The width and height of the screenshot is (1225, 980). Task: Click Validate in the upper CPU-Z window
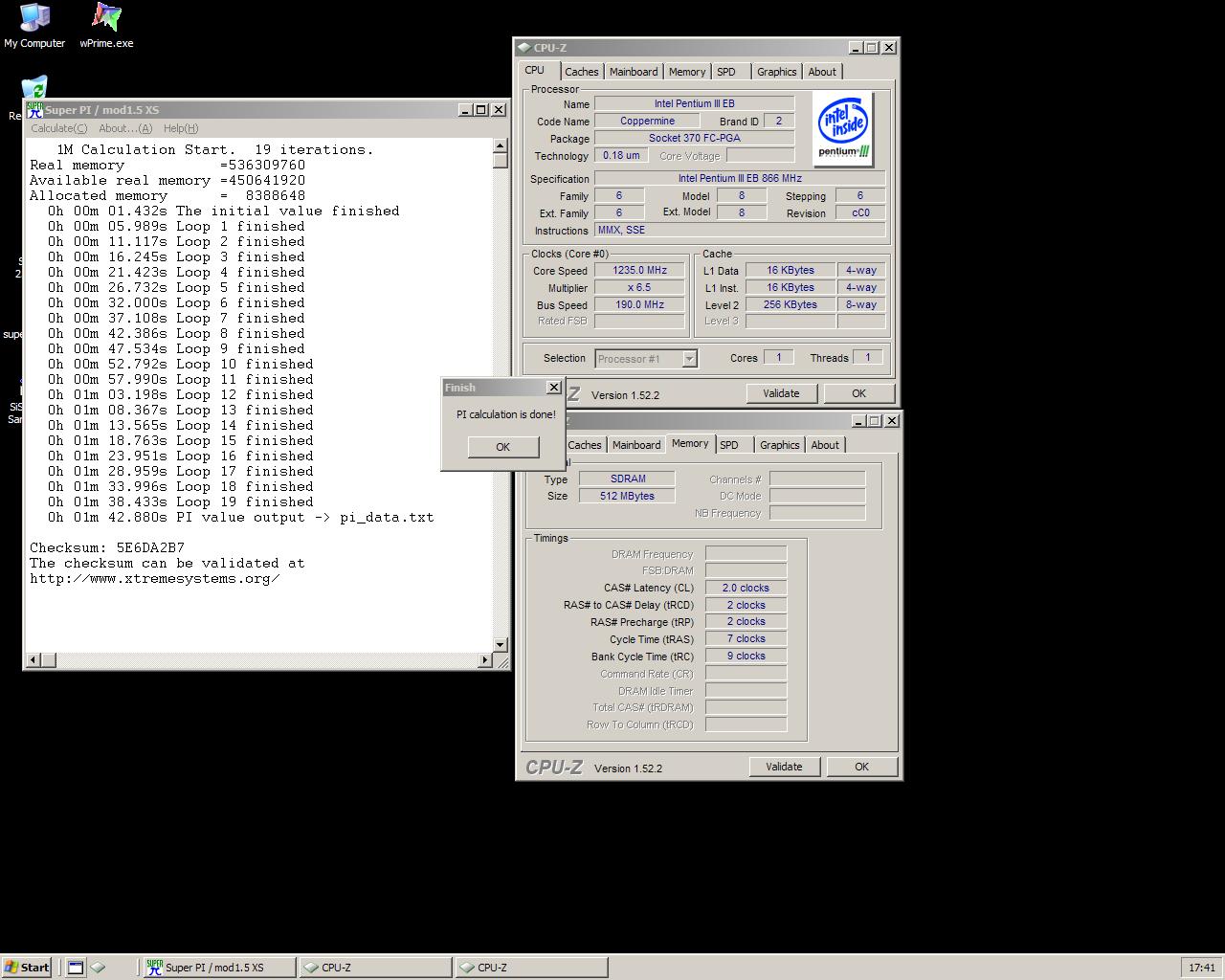781,393
